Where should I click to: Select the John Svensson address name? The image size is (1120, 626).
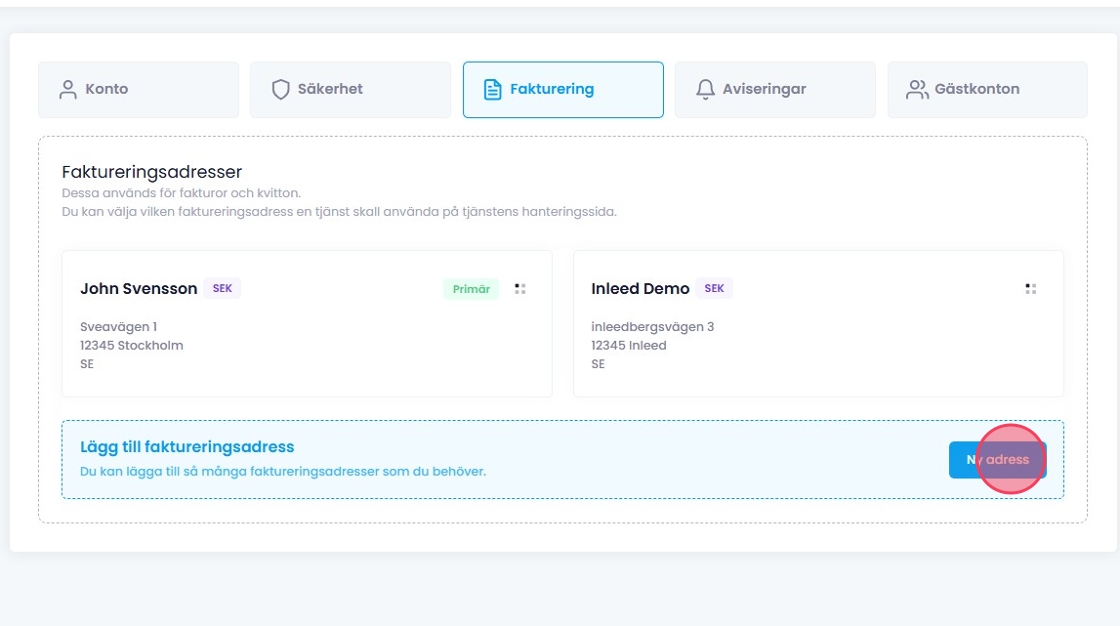(x=139, y=289)
